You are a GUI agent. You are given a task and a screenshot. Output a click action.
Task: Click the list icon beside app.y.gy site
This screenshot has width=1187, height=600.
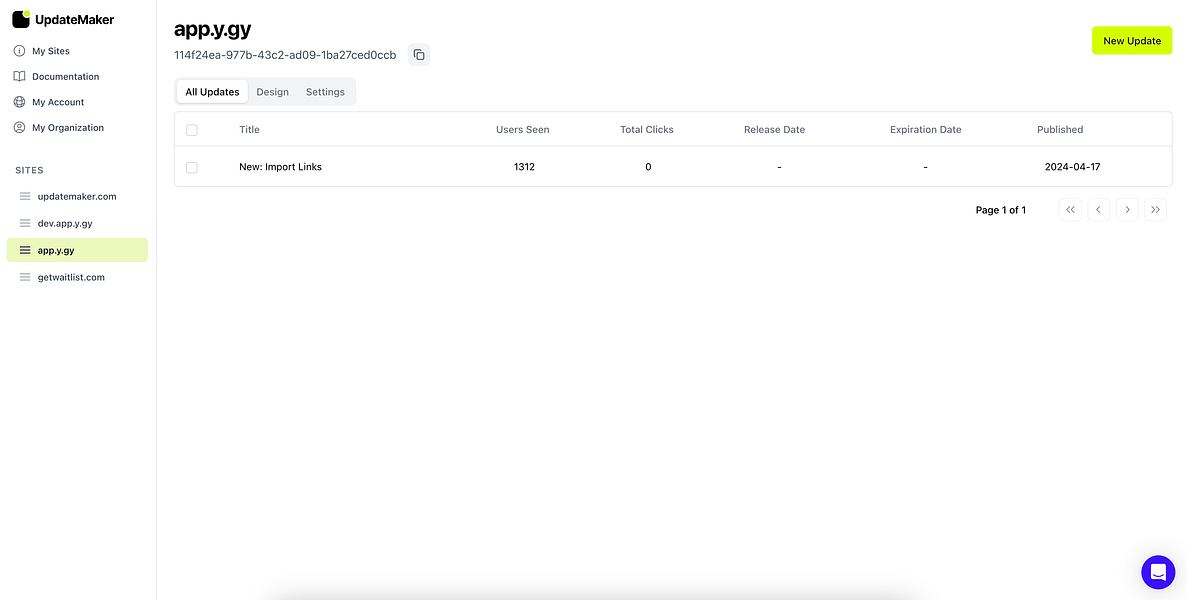point(25,250)
